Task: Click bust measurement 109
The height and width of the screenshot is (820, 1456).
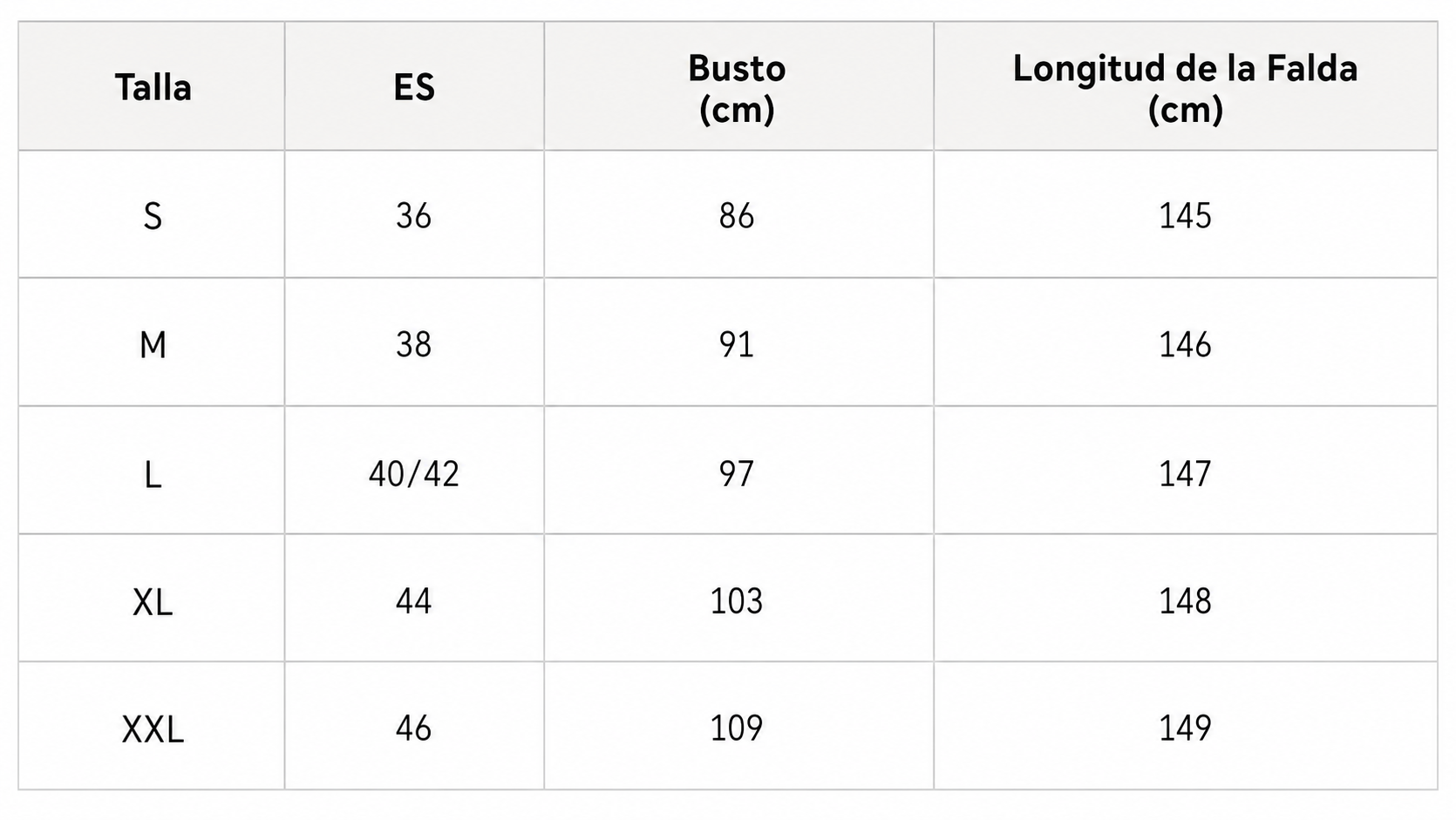Action: click(737, 728)
